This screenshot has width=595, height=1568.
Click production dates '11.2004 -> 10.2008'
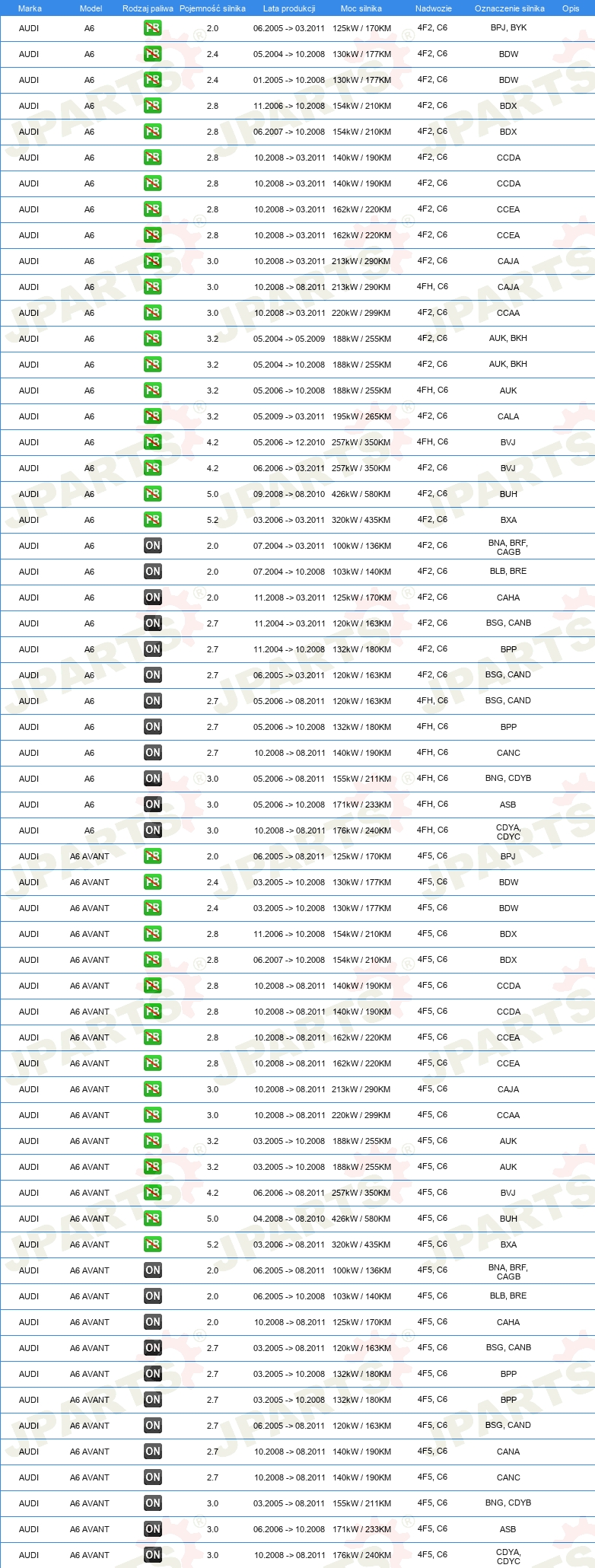click(x=289, y=649)
